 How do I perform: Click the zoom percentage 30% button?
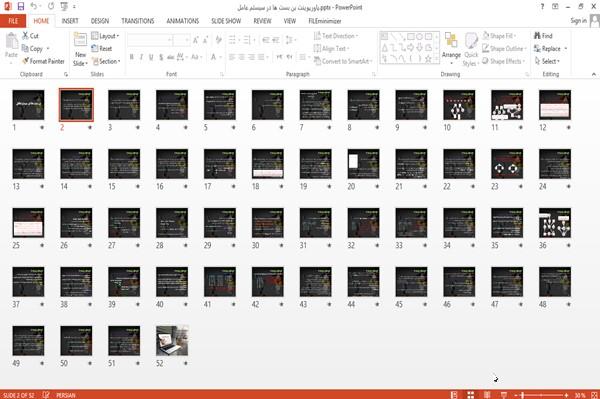coord(580,395)
